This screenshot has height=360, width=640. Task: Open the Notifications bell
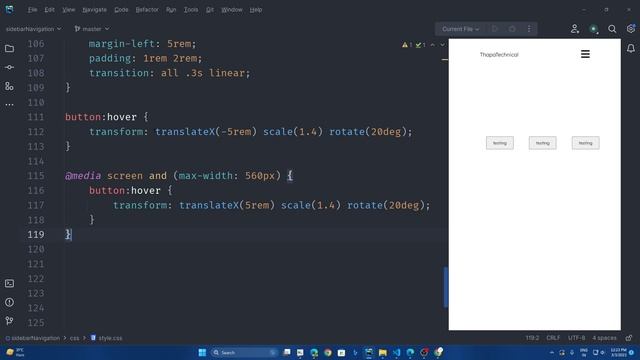631,49
